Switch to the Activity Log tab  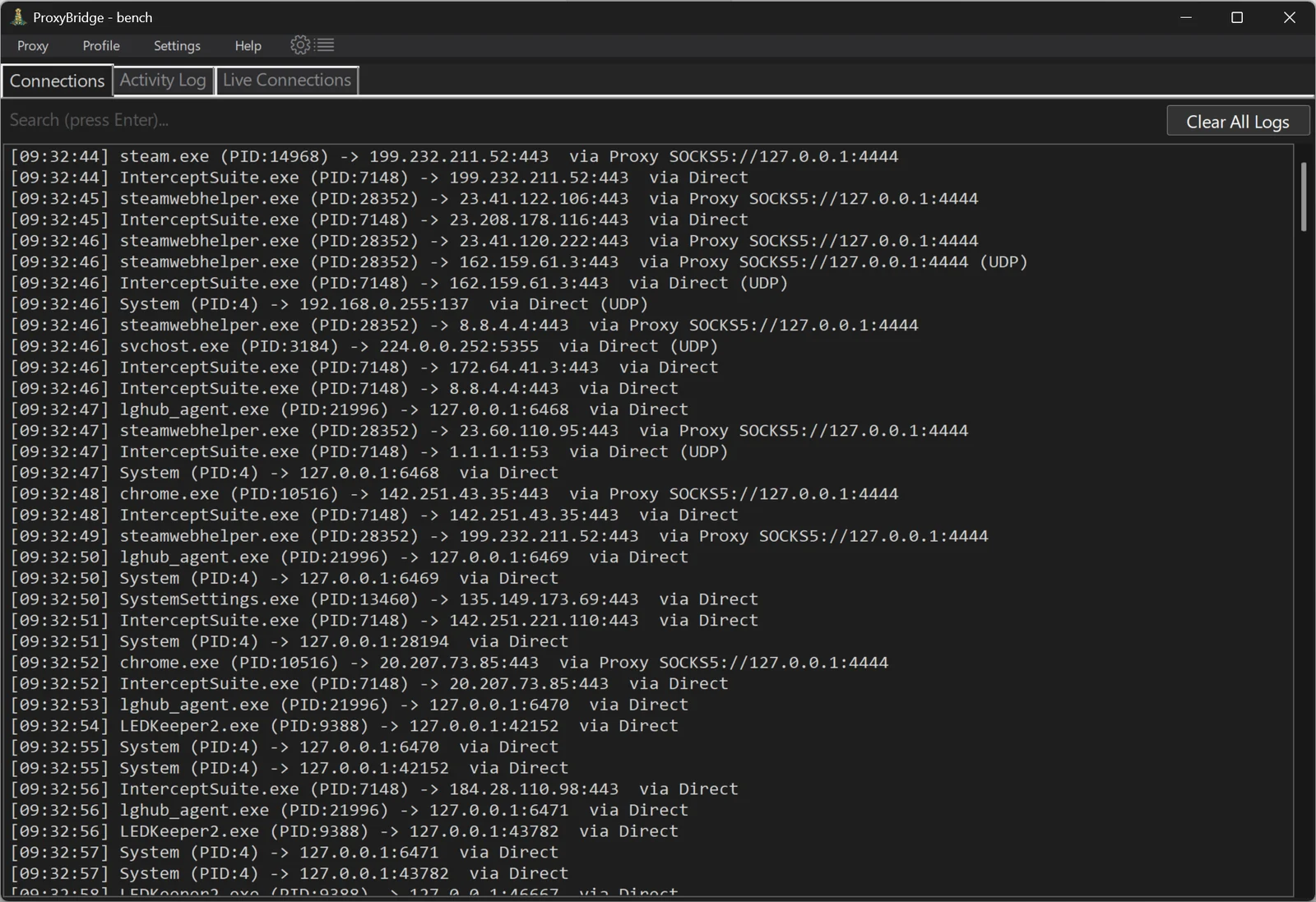click(x=163, y=81)
